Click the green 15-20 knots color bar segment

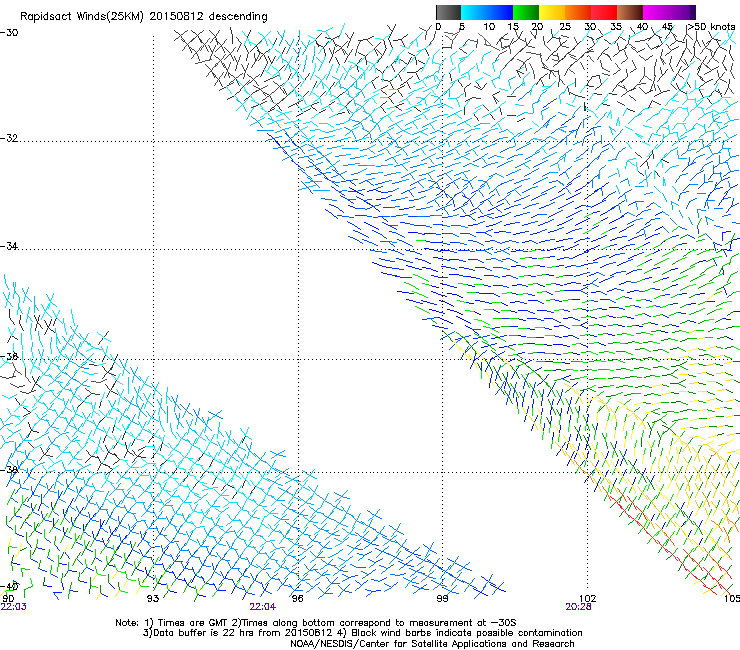pos(526,12)
